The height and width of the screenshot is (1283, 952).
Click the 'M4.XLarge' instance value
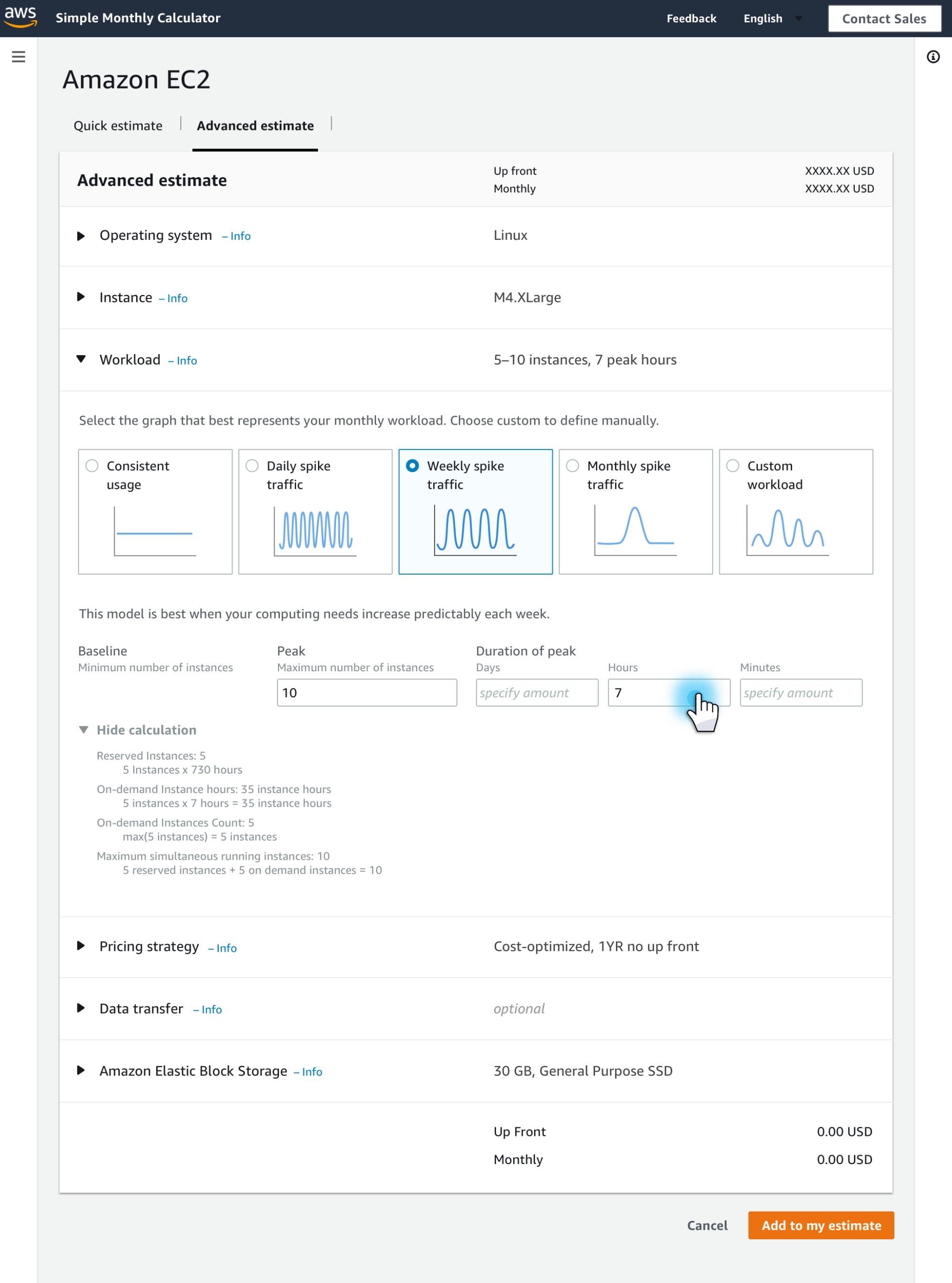[x=527, y=298]
